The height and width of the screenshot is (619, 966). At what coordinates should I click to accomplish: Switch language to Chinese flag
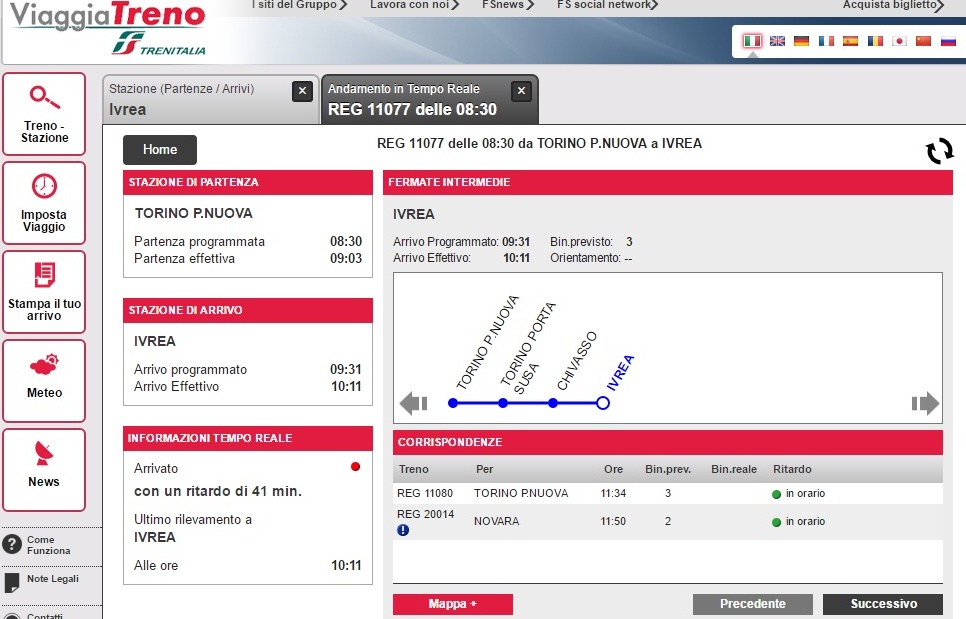click(923, 41)
